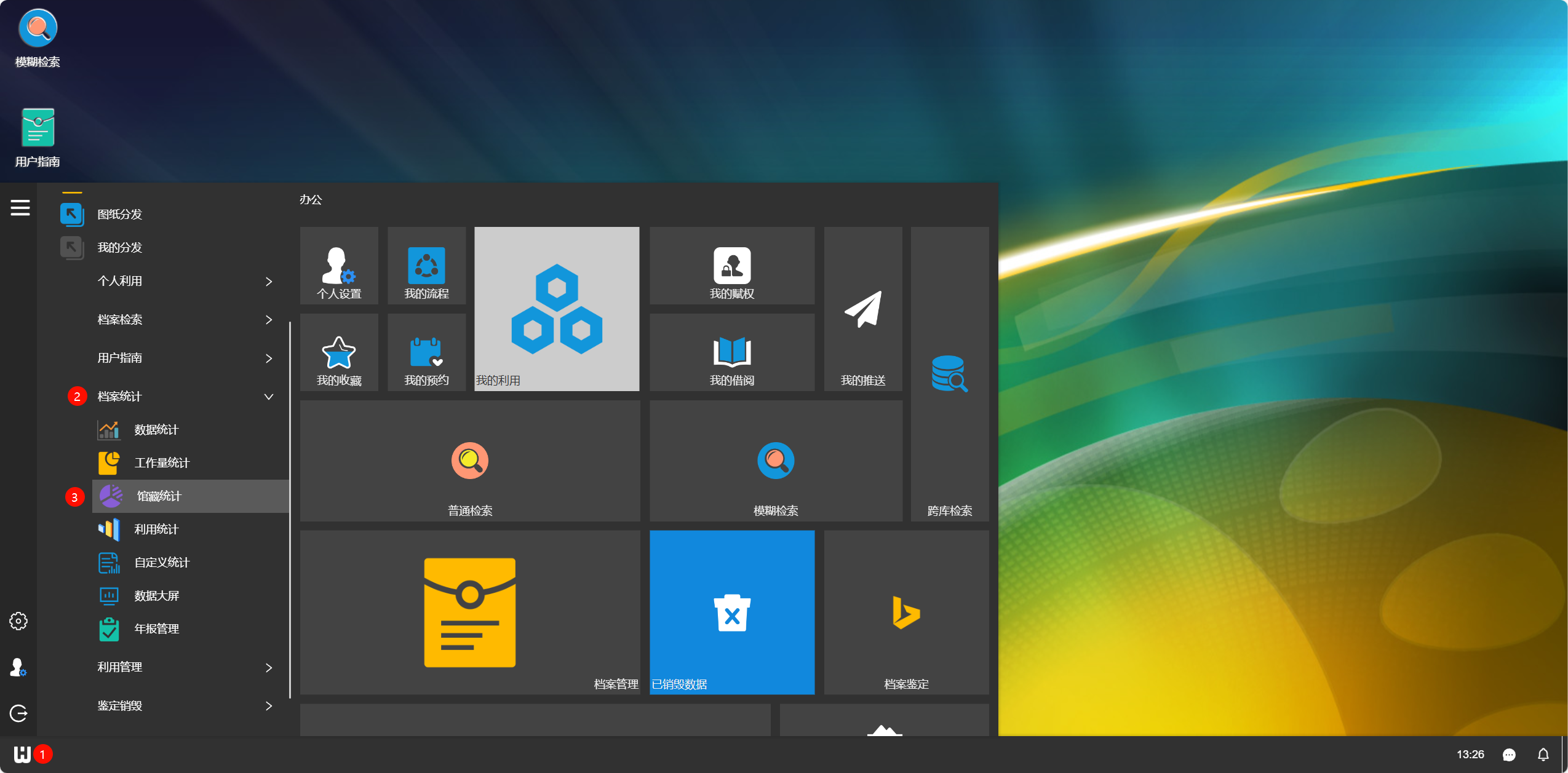Open the 我的流程 tile

click(x=426, y=266)
